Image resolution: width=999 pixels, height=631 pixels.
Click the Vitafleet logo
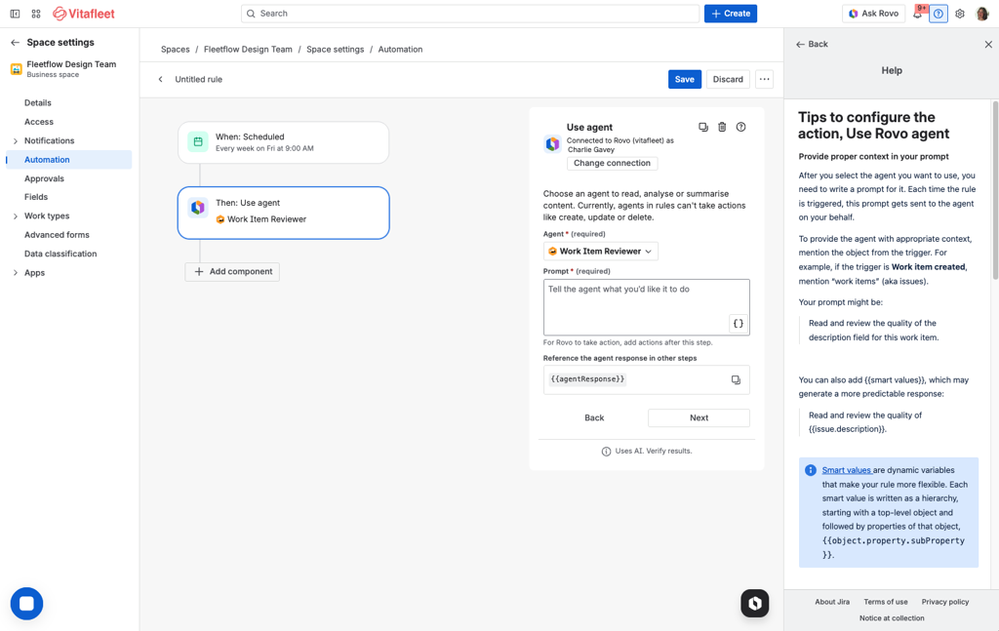[x=83, y=13]
